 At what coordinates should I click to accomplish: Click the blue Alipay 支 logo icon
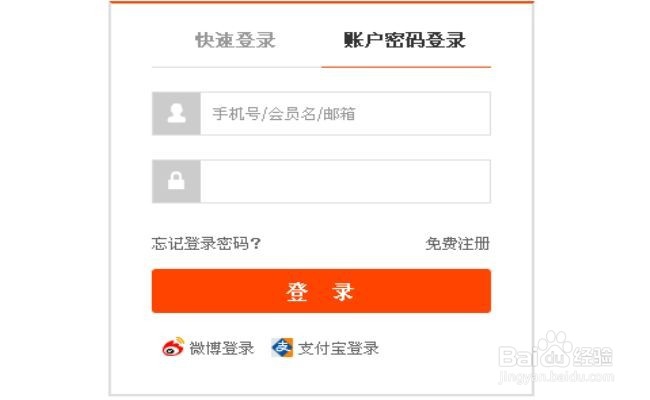click(x=282, y=347)
